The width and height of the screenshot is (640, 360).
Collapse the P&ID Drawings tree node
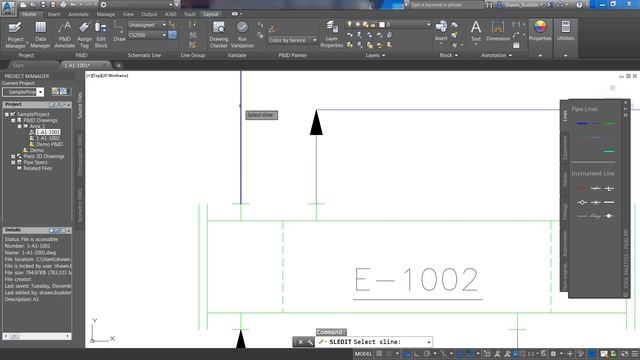coord(13,120)
